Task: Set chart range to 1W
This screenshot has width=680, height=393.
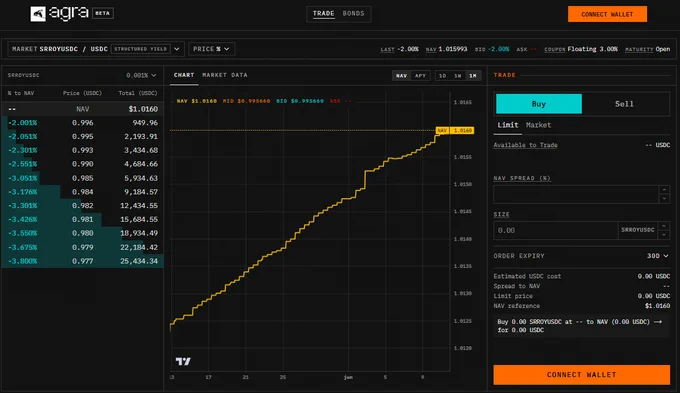Action: pyautogui.click(x=458, y=75)
